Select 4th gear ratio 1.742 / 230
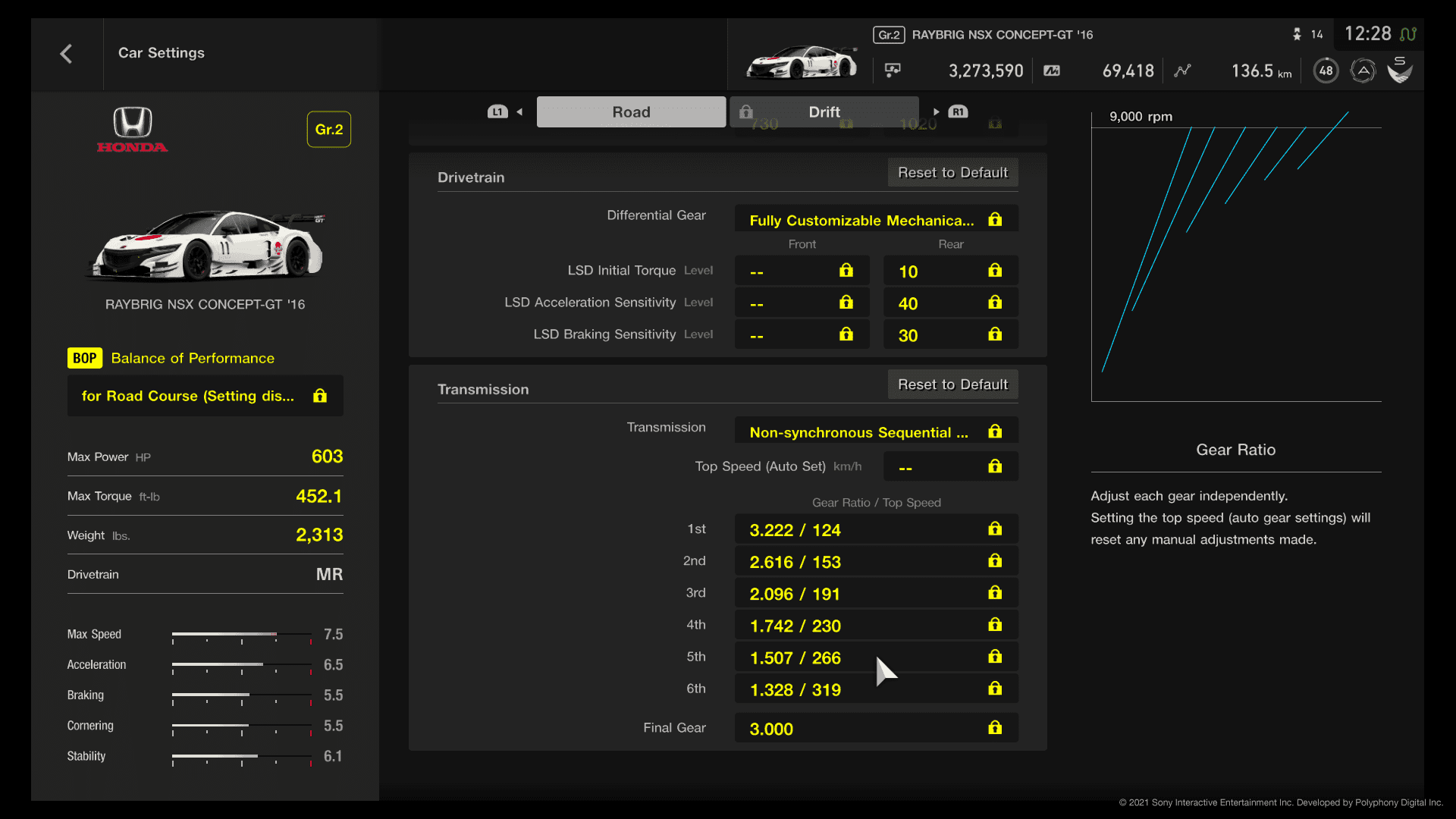This screenshot has height=819, width=1456. tap(876, 625)
